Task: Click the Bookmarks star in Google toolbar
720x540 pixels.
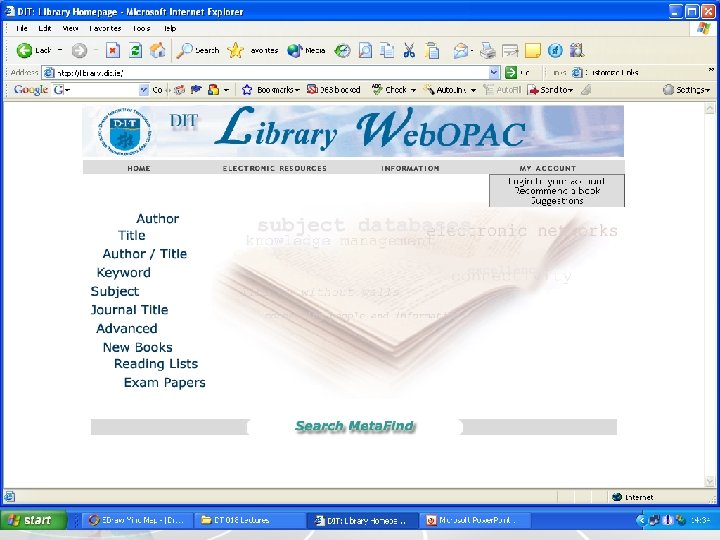Action: tap(247, 90)
